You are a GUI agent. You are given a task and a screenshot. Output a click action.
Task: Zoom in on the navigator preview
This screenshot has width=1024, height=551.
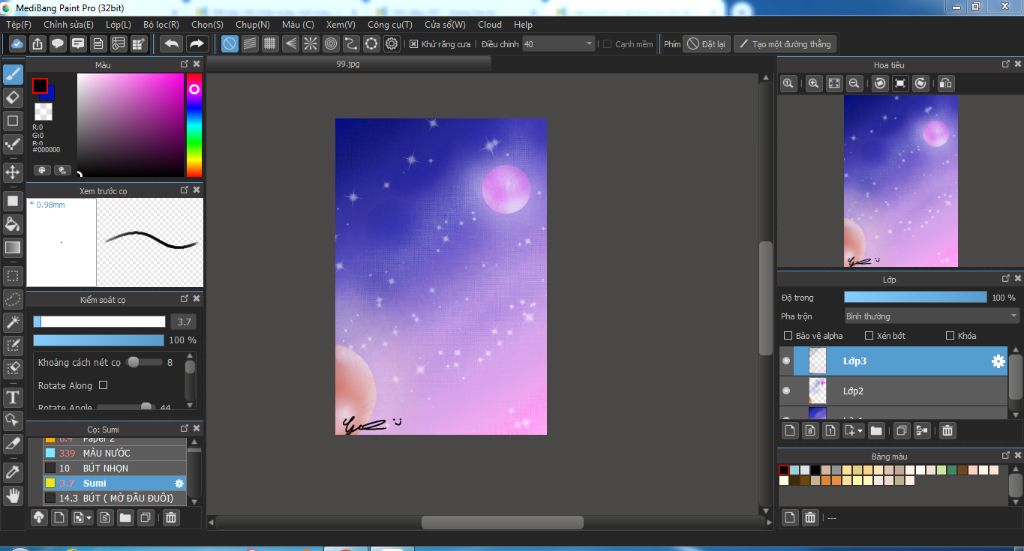813,84
